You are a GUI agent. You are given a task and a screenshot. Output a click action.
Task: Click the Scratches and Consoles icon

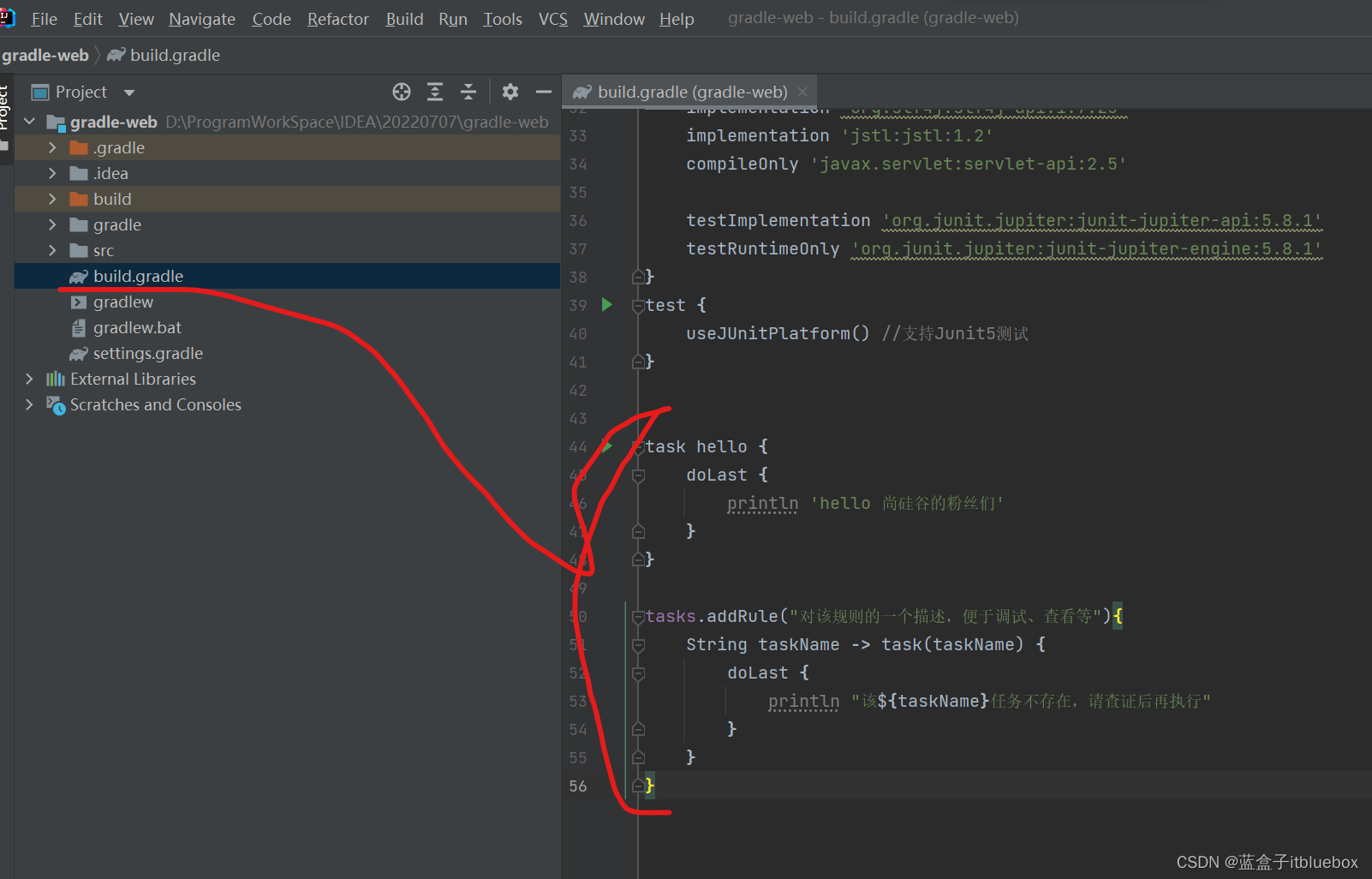(x=56, y=405)
